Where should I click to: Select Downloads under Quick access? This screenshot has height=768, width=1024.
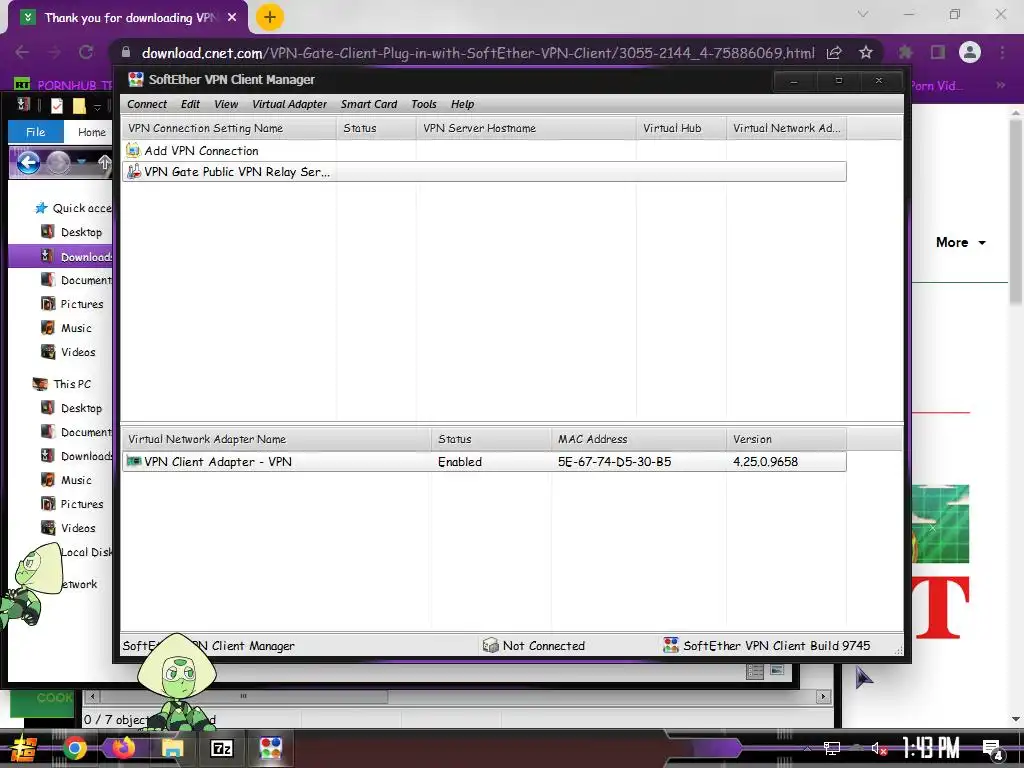[x=60, y=257]
